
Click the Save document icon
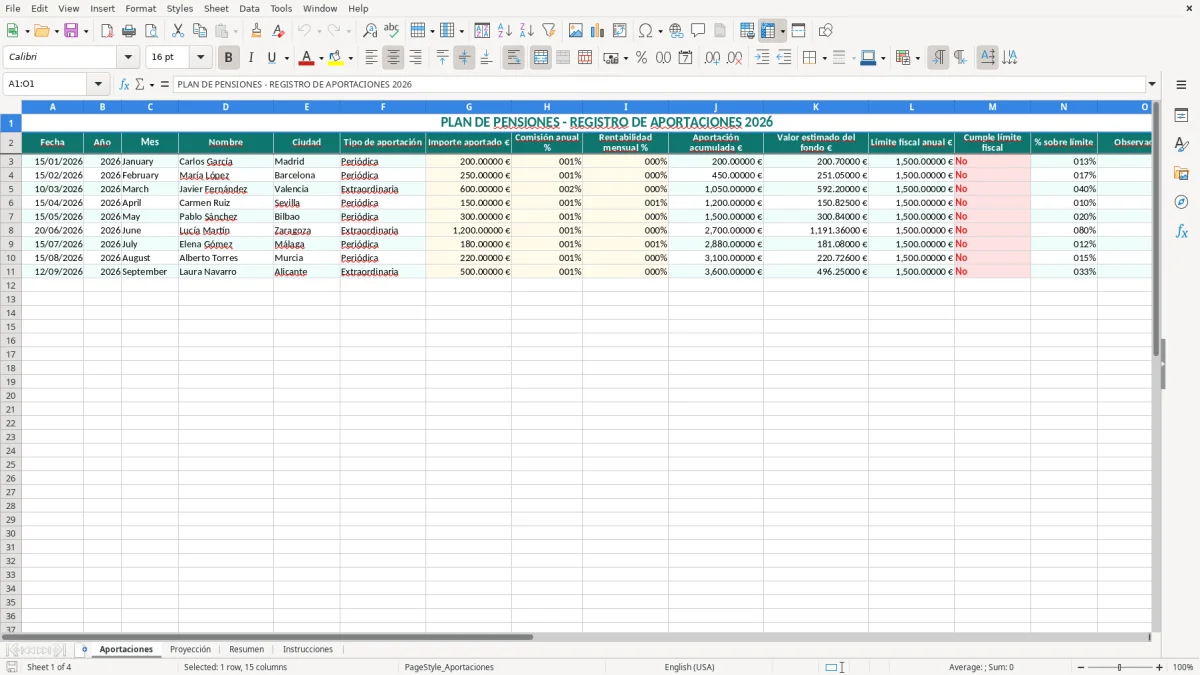(x=71, y=31)
